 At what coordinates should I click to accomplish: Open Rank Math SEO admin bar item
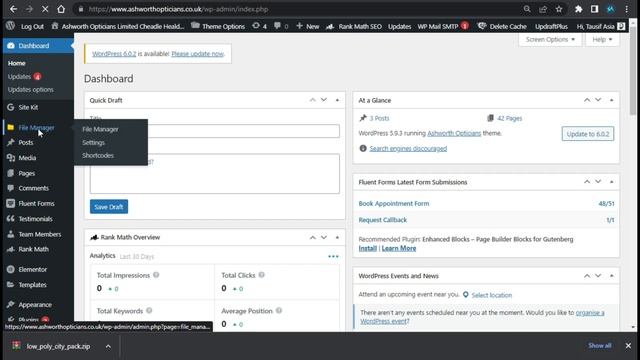(x=354, y=26)
